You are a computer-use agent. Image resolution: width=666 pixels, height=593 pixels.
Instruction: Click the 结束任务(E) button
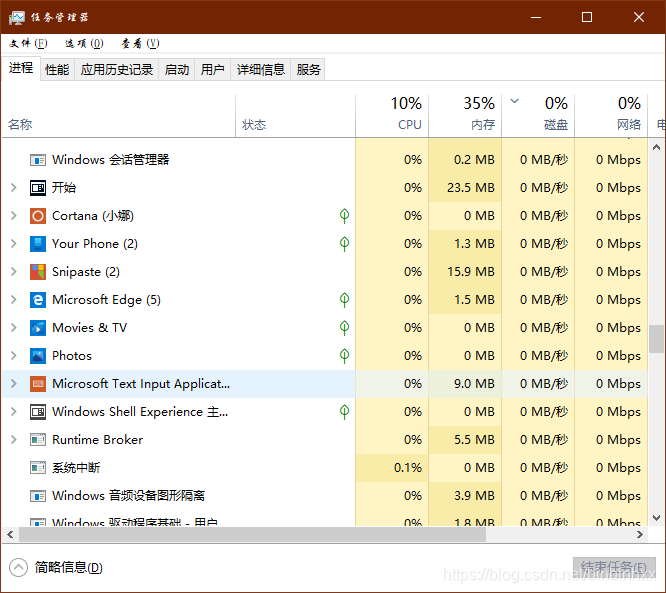point(614,568)
